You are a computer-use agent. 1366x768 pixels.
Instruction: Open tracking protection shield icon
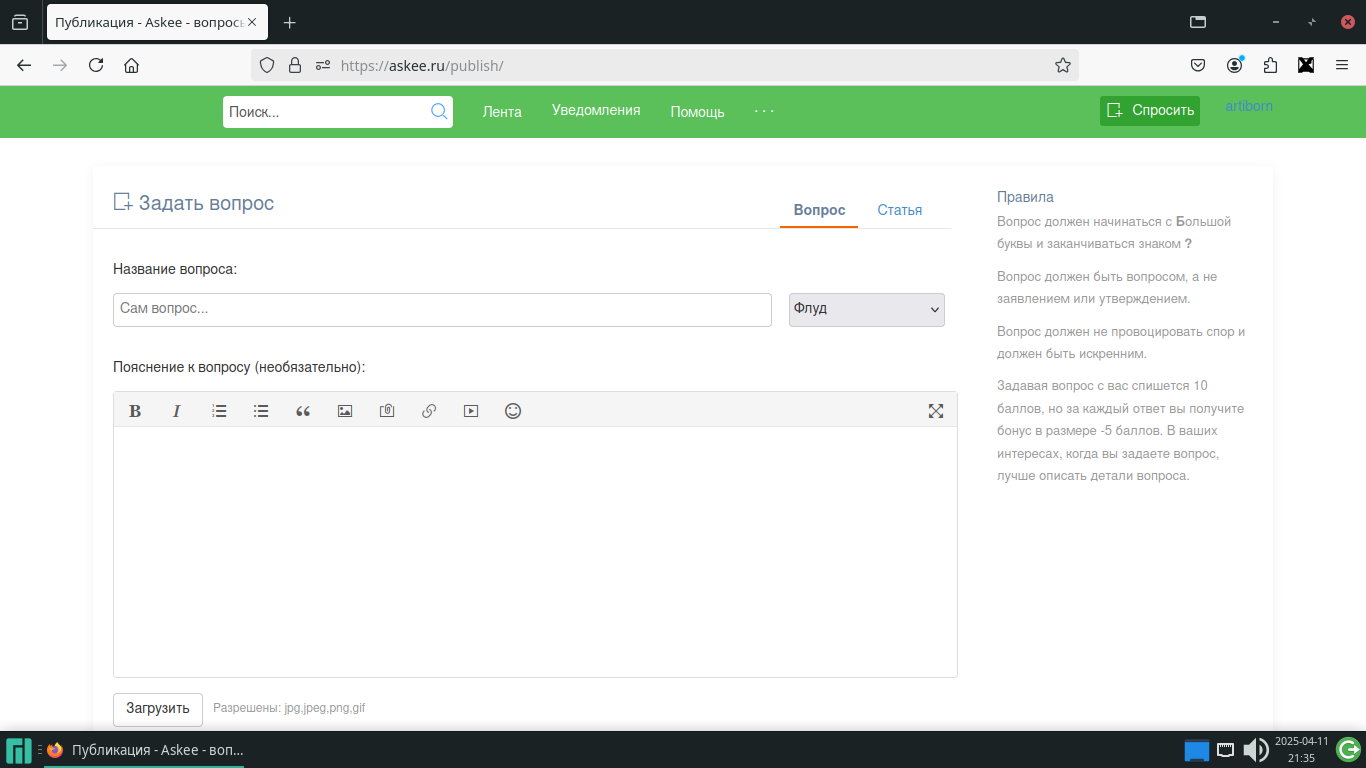pyautogui.click(x=267, y=65)
